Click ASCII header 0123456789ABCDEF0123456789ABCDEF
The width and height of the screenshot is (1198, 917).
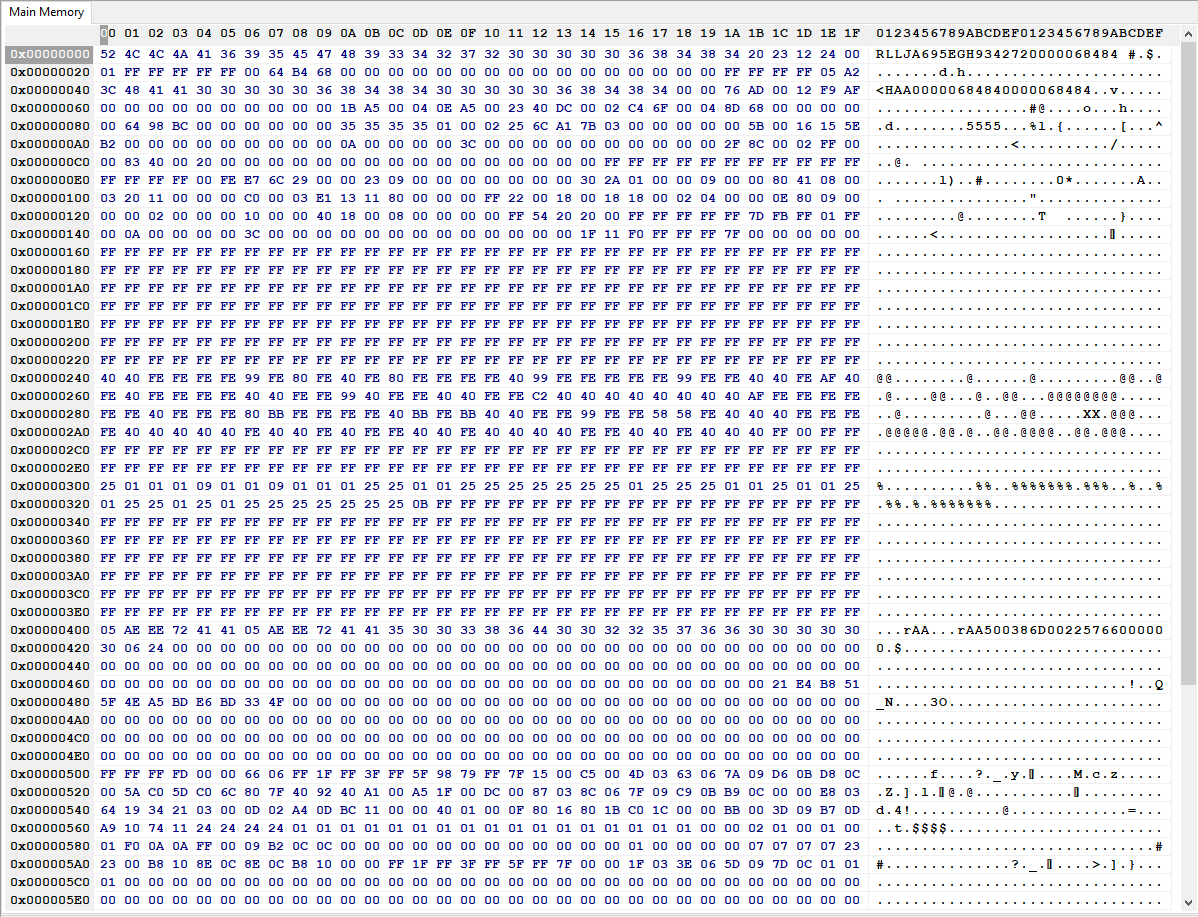(x=1019, y=34)
